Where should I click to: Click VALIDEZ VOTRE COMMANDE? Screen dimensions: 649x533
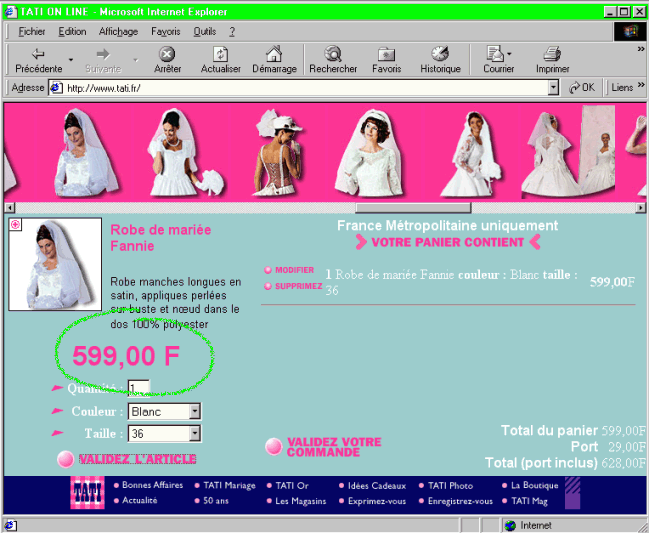(x=334, y=447)
